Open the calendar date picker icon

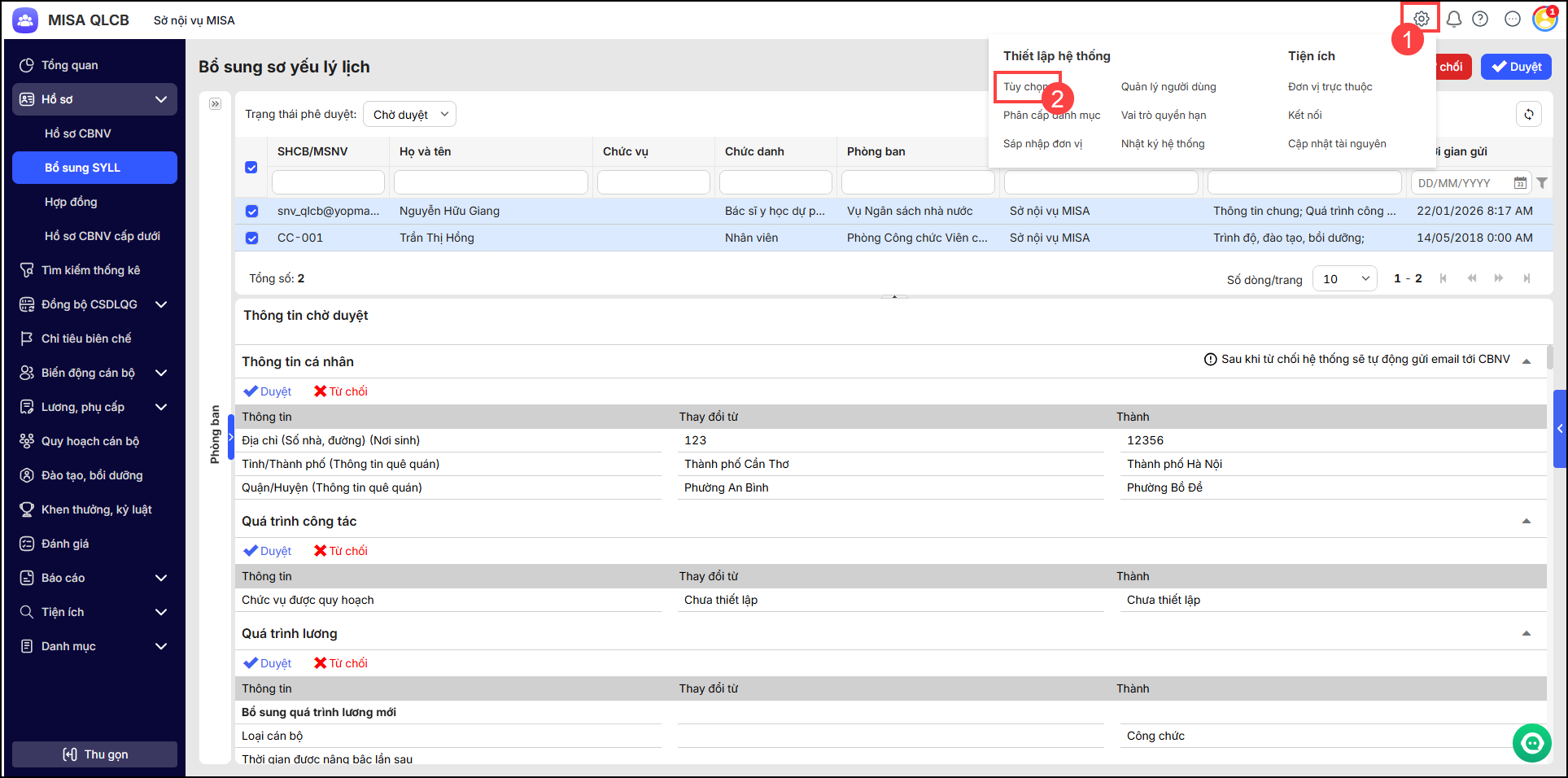pyautogui.click(x=1519, y=183)
